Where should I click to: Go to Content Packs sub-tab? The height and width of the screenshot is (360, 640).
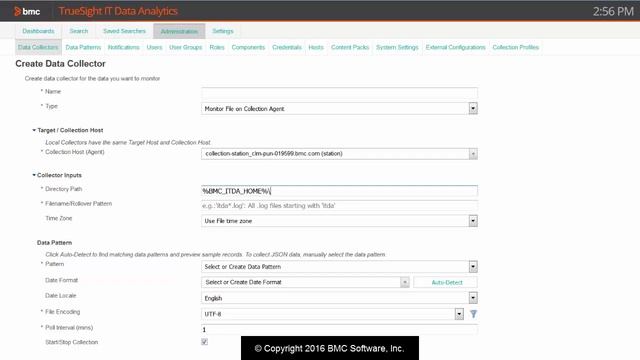click(350, 47)
